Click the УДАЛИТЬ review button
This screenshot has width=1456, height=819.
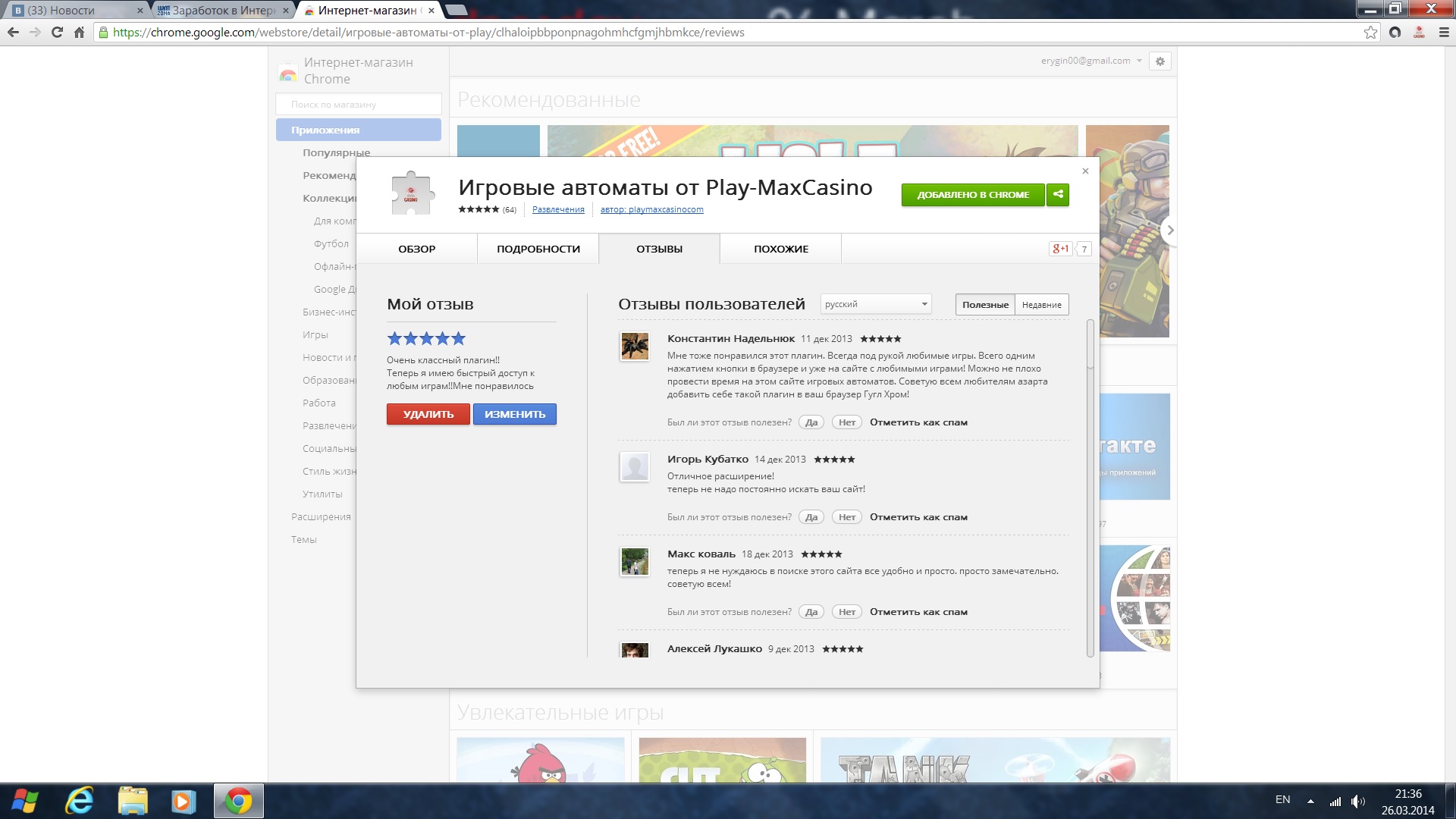(x=428, y=414)
